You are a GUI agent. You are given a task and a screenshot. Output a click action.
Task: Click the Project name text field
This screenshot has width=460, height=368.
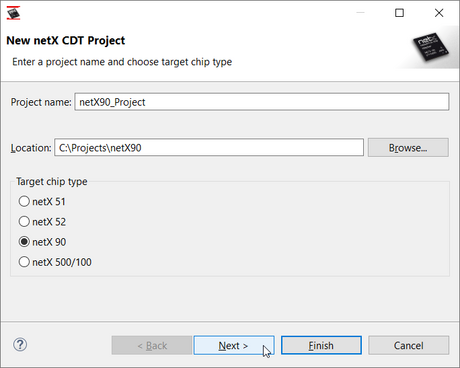[x=262, y=102]
